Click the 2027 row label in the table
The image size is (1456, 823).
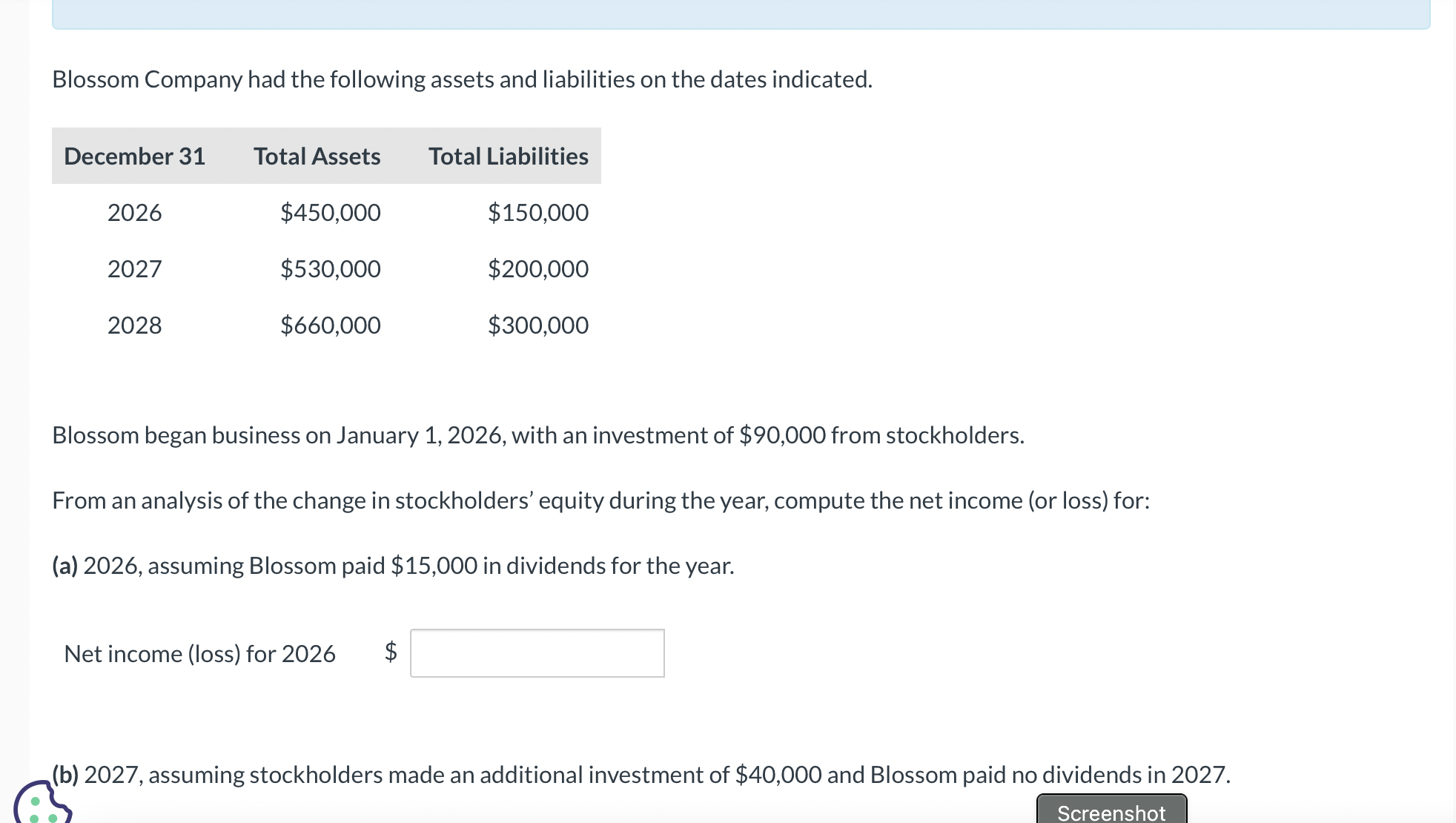point(135,268)
